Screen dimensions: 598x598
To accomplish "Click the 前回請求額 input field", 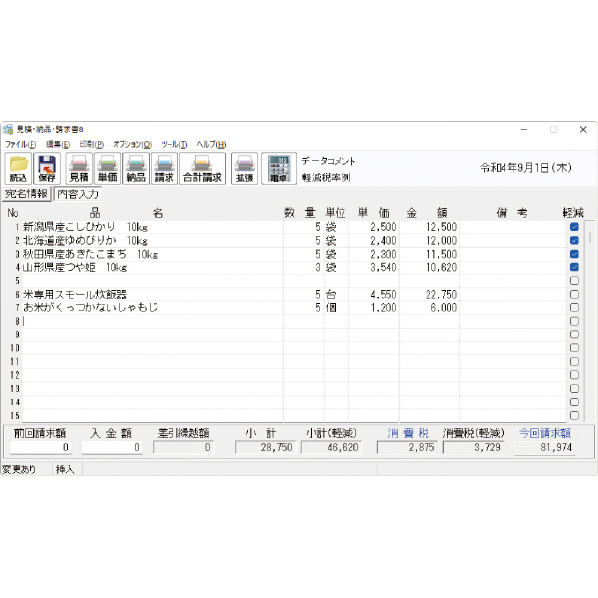I will click(40, 447).
